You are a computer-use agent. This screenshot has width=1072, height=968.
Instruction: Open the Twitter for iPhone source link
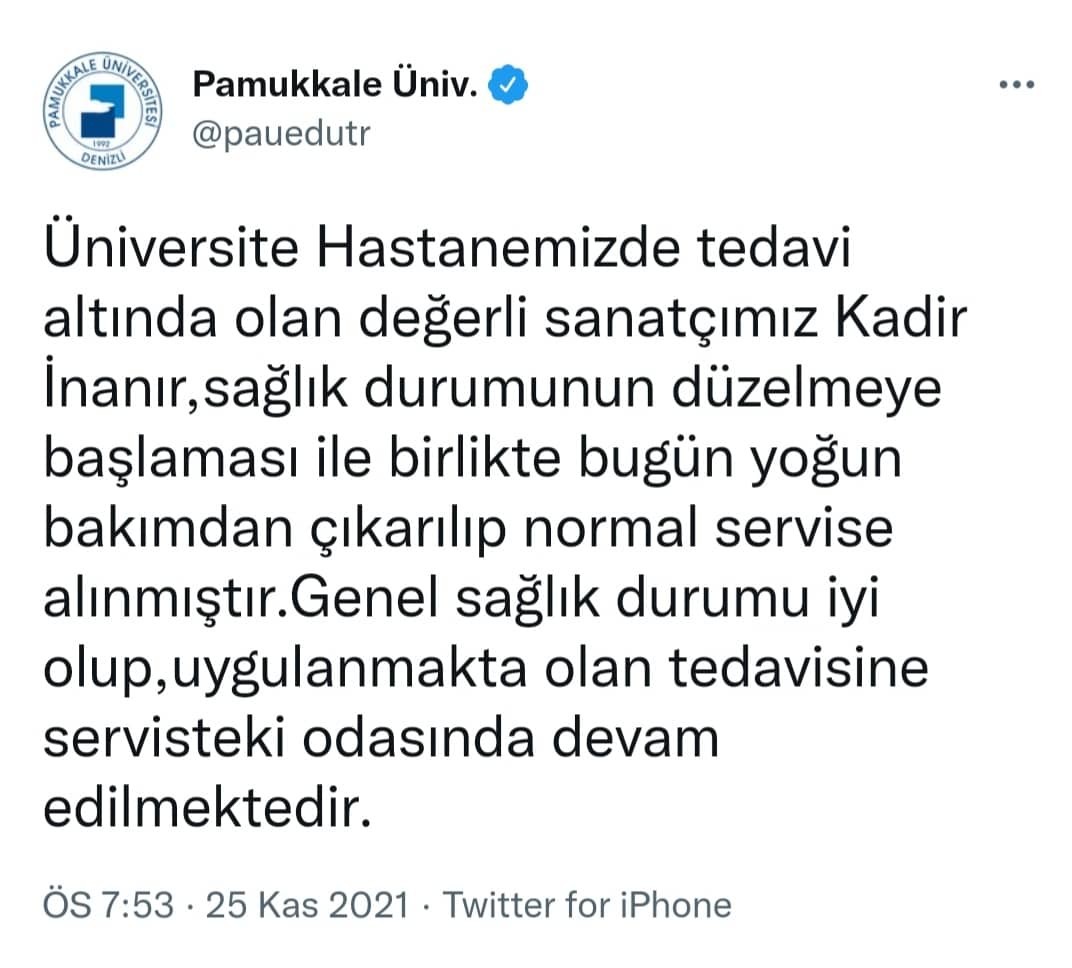588,905
